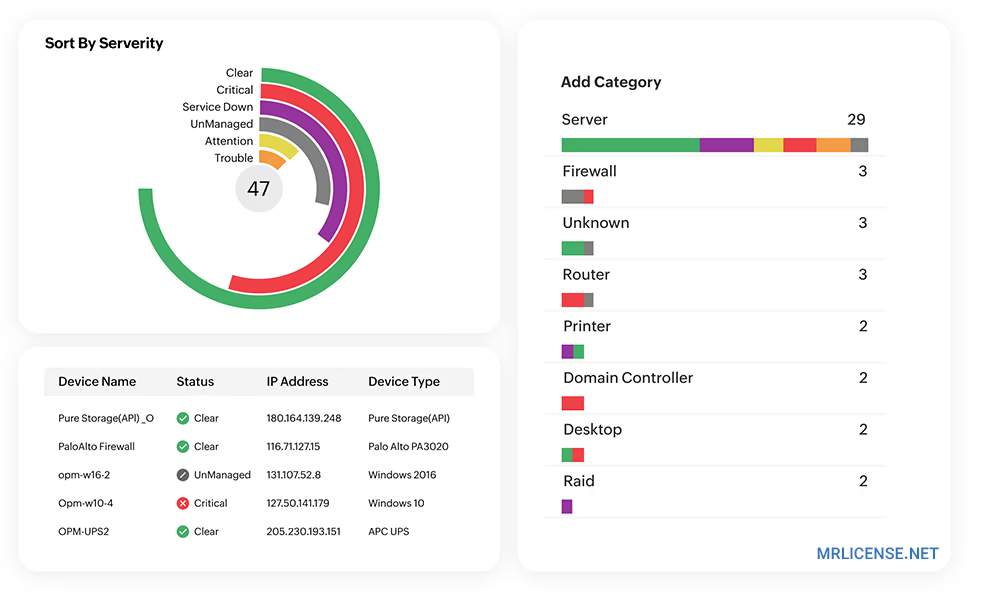The height and width of the screenshot is (600, 1000).
Task: Select the yellow Attention arc
Action: [279, 145]
